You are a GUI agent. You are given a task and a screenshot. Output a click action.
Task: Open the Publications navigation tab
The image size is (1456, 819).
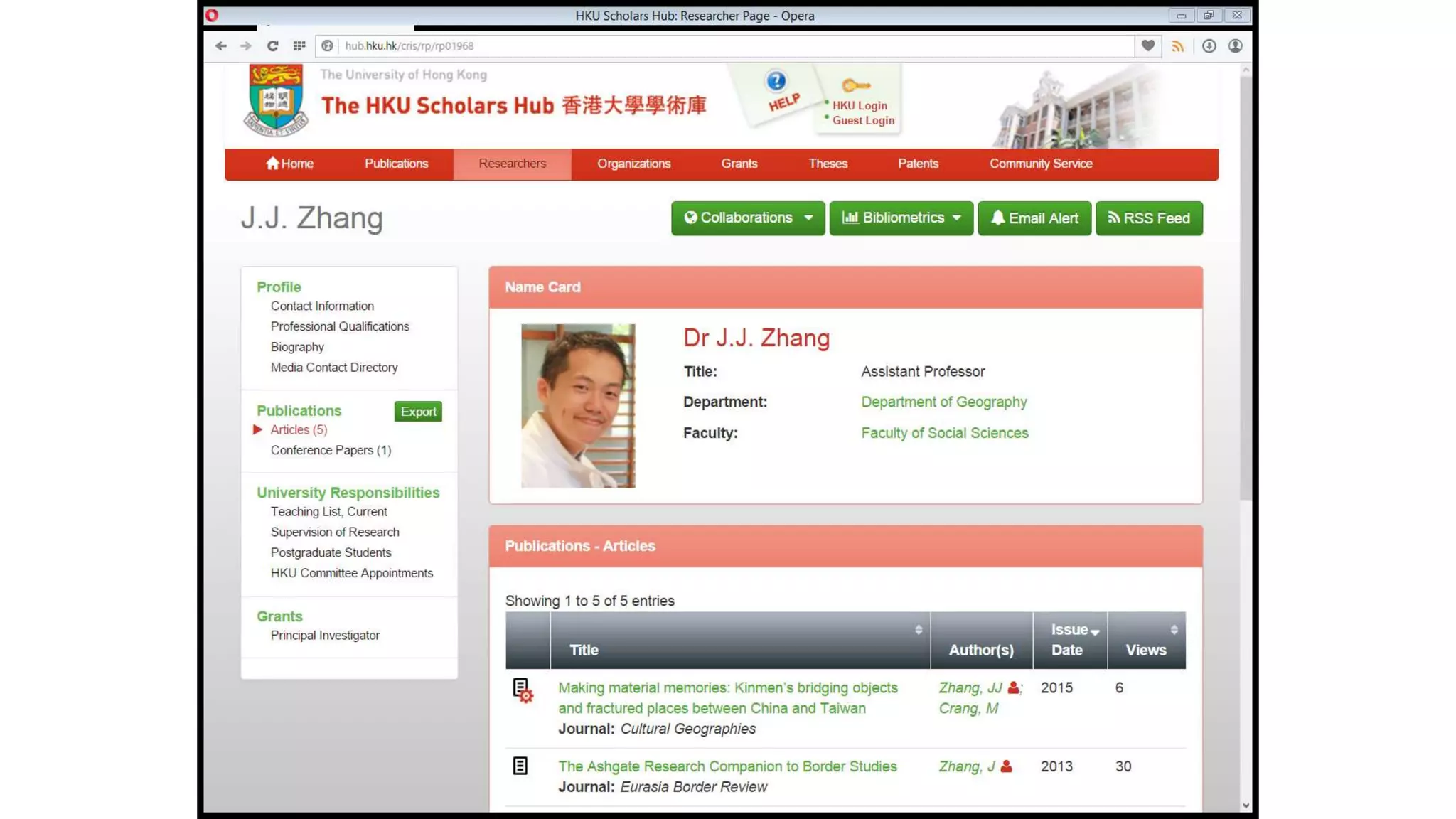coord(396,164)
